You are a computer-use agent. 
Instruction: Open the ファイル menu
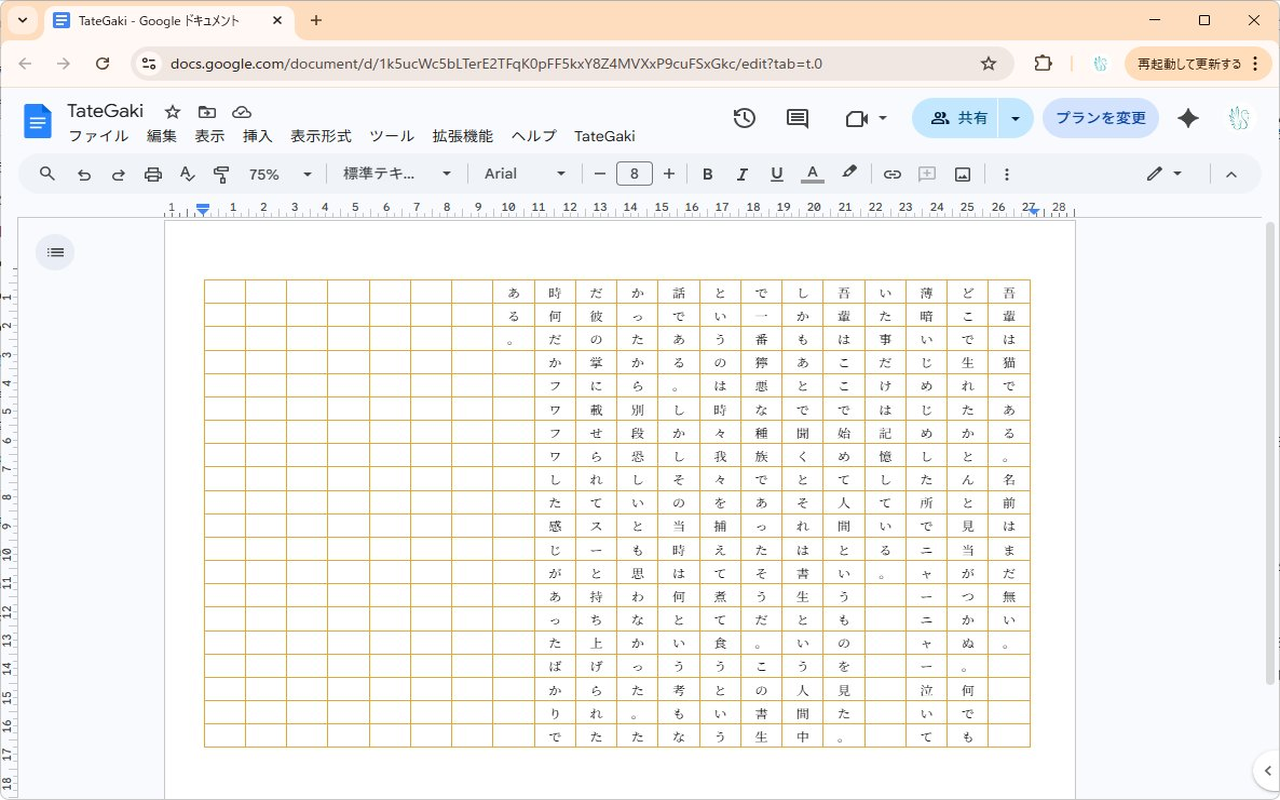click(x=98, y=136)
